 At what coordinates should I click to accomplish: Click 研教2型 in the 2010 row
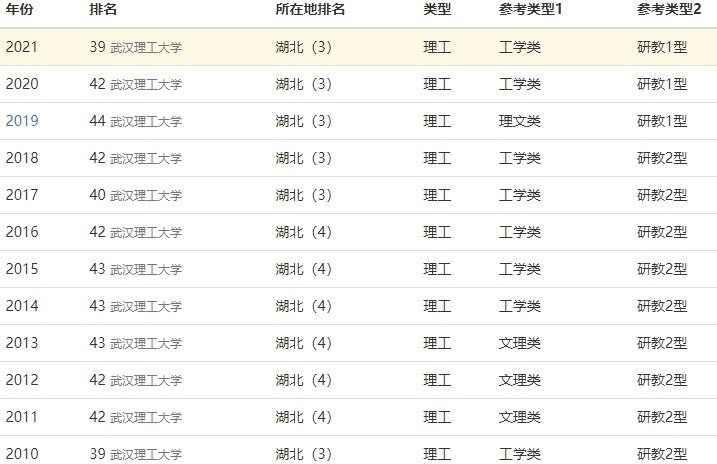click(662, 454)
